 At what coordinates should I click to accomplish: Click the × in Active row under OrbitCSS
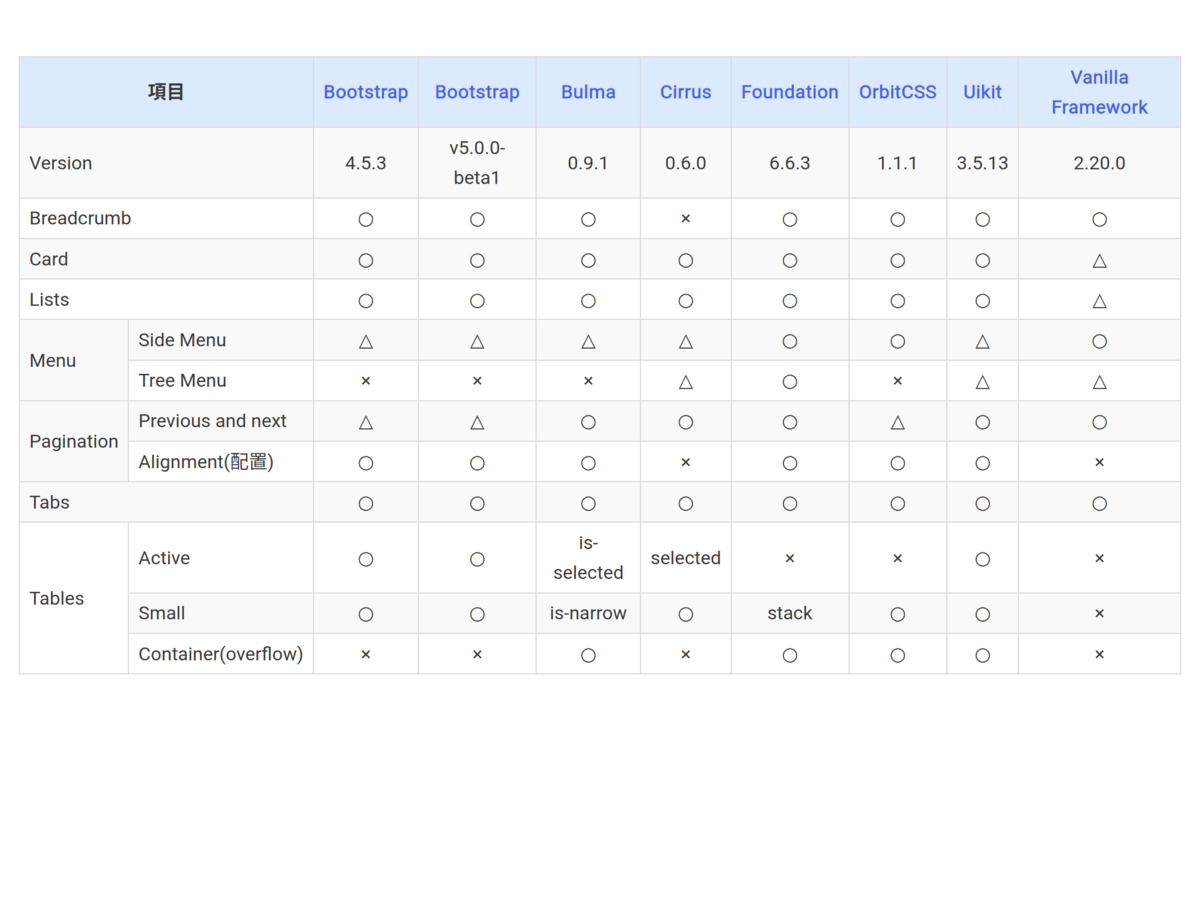click(898, 558)
